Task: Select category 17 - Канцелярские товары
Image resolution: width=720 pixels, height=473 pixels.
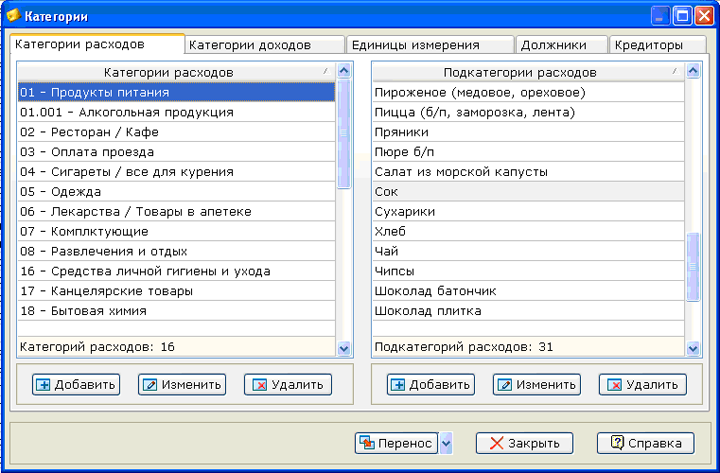Action: (x=176, y=291)
